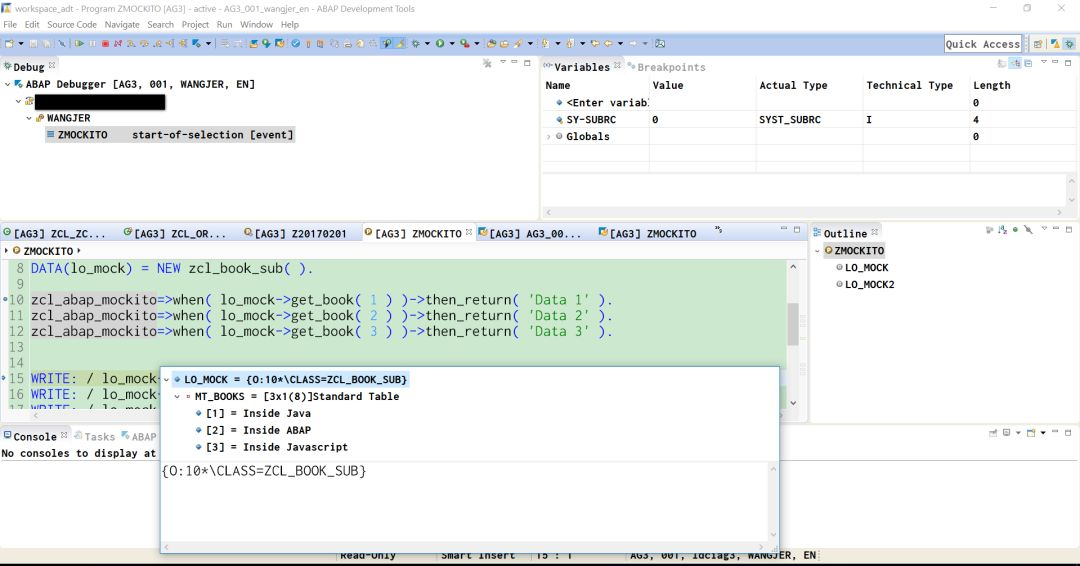Click the green Run button in toolbar
The width and height of the screenshot is (1080, 566).
[439, 44]
